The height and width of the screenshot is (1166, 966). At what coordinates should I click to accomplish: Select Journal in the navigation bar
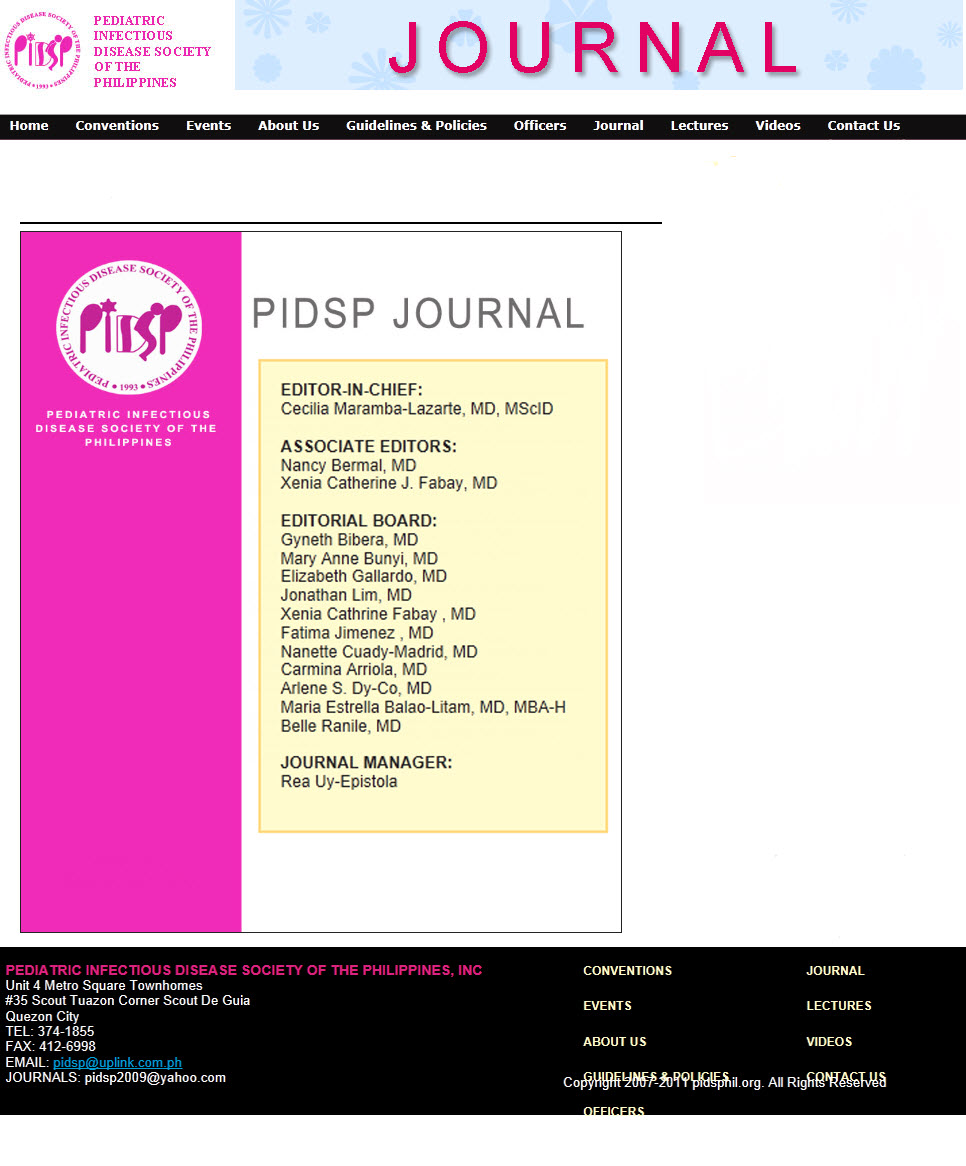tap(618, 126)
